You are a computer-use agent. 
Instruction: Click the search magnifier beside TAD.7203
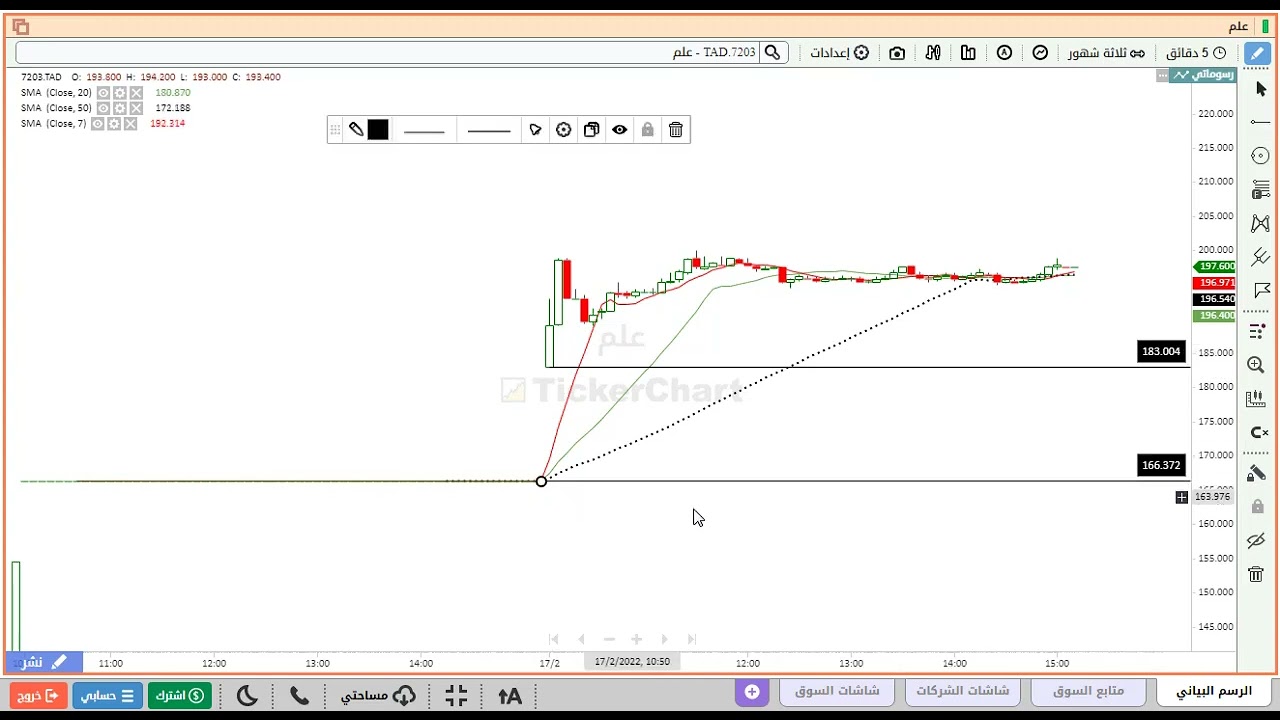(772, 52)
